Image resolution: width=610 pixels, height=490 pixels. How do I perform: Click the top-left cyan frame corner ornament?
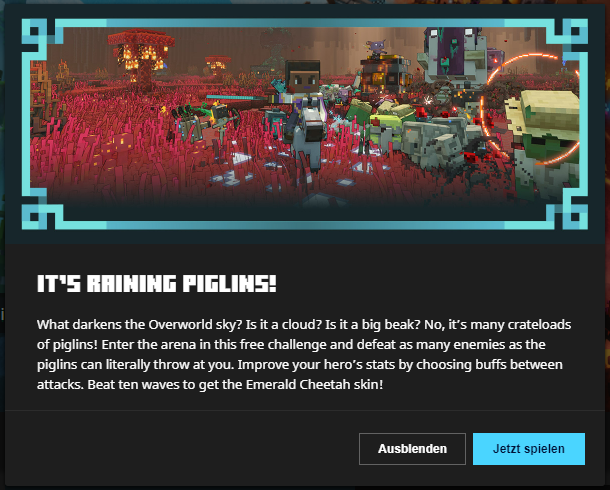(x=37, y=34)
